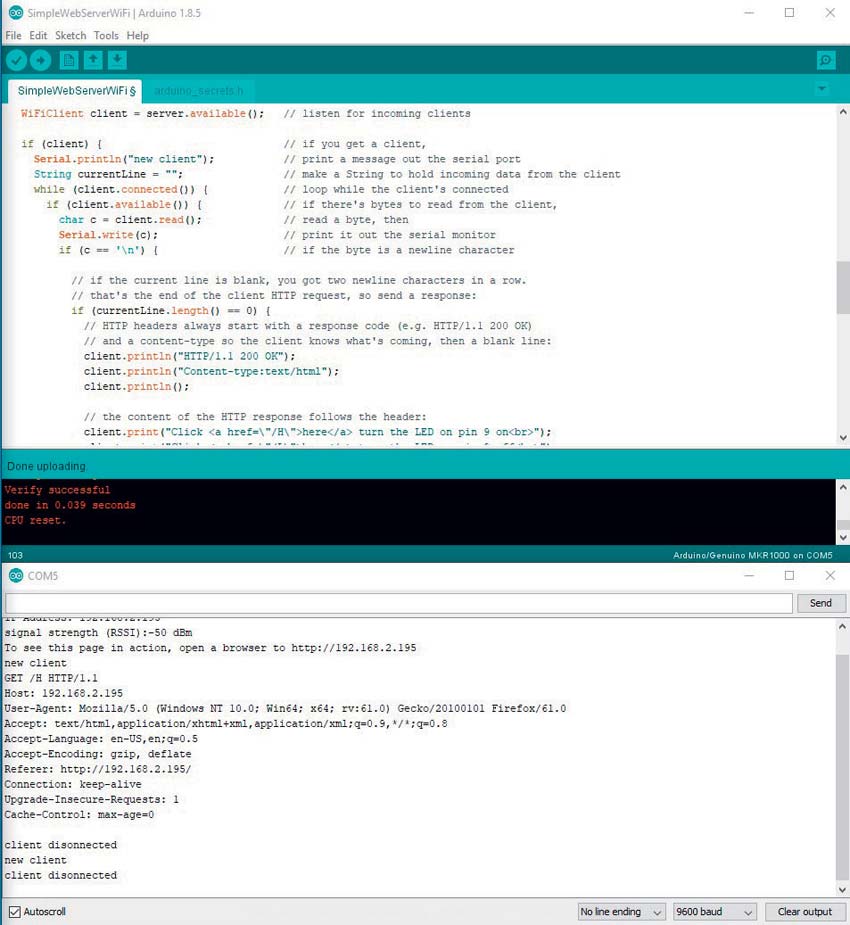Open the Tools menu
The height and width of the screenshot is (925, 850).
click(106, 35)
